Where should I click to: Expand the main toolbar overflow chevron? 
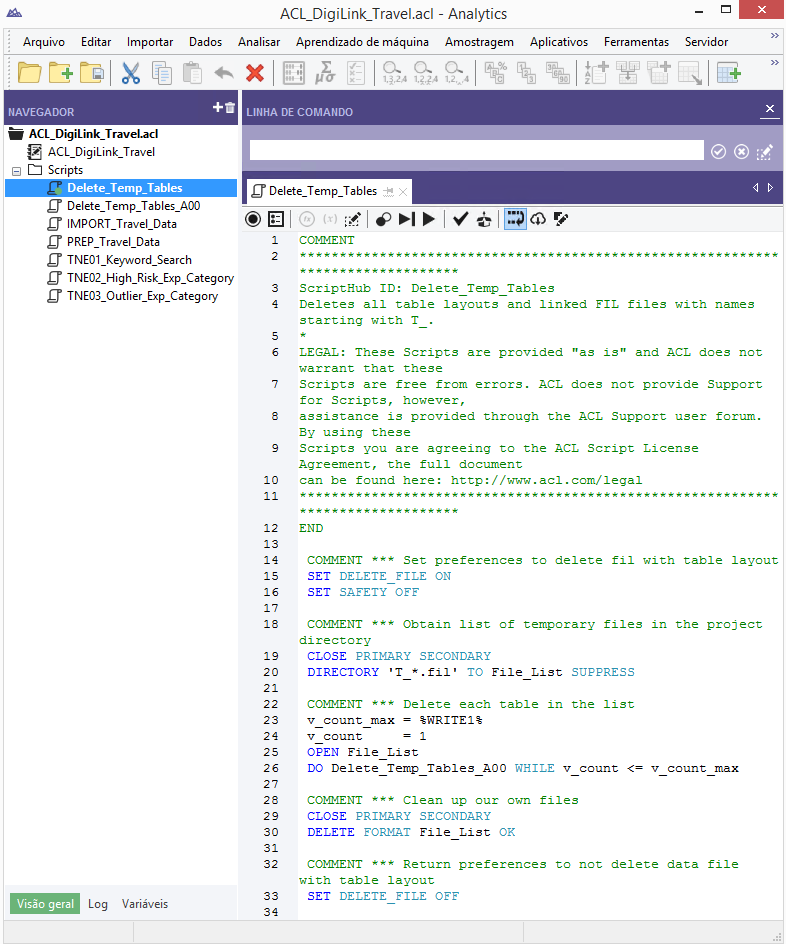[x=774, y=64]
